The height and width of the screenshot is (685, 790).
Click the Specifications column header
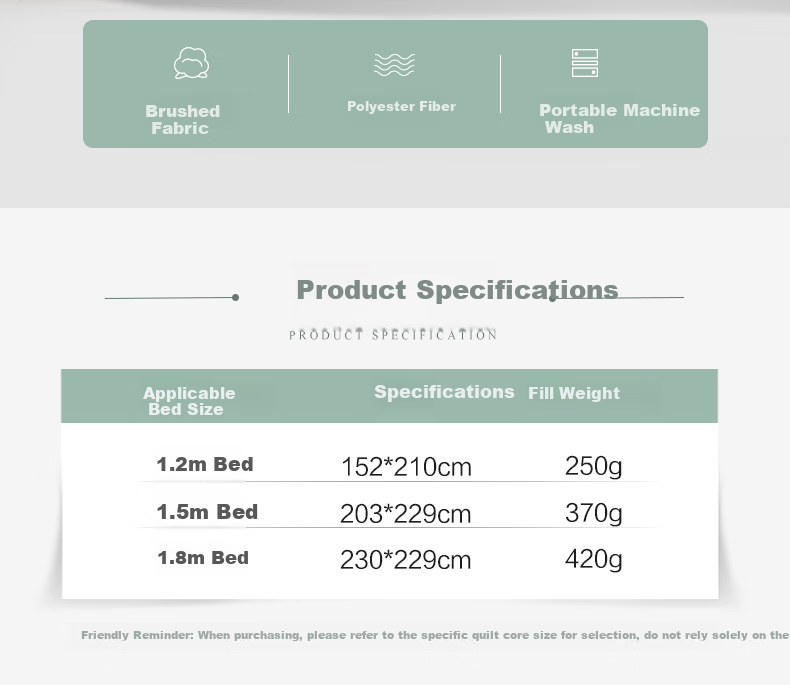pyautogui.click(x=444, y=391)
